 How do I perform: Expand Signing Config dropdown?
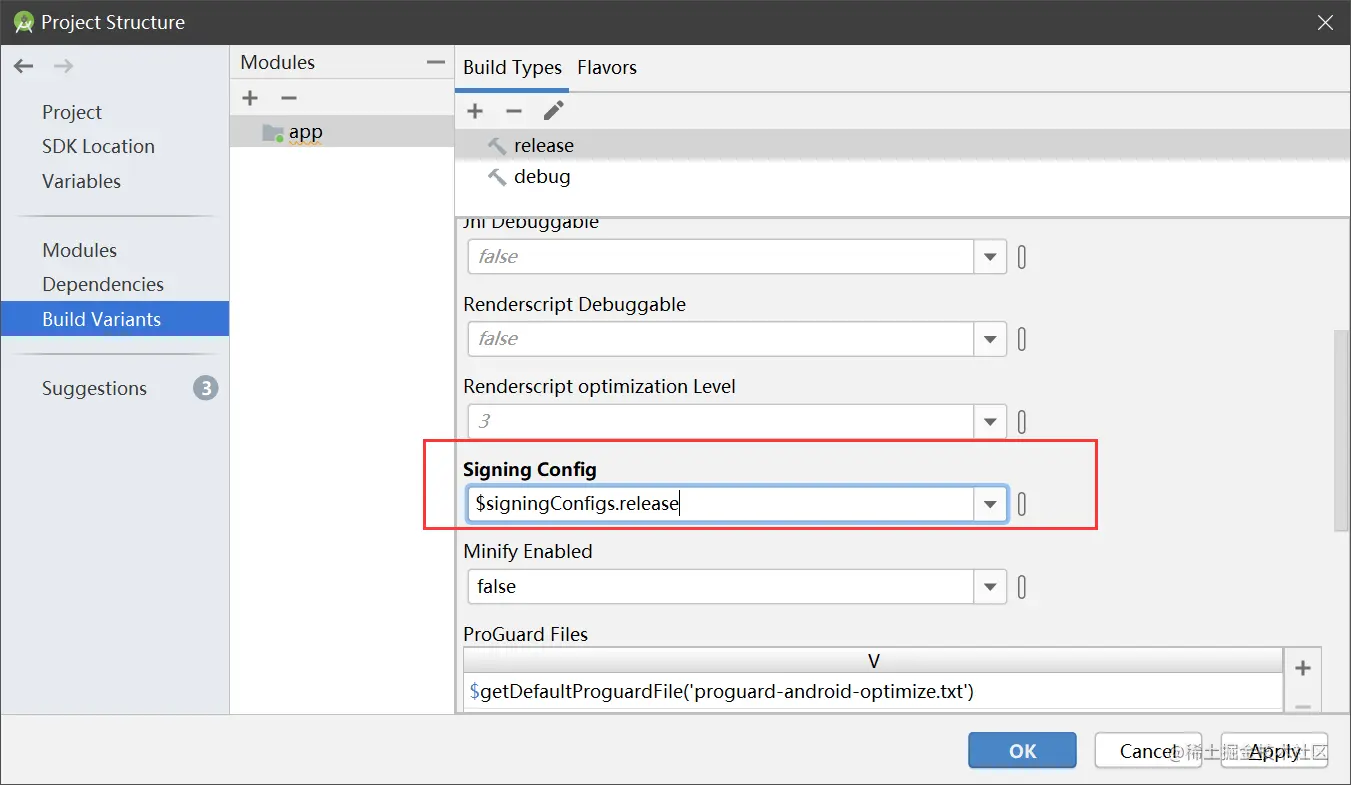click(x=990, y=504)
